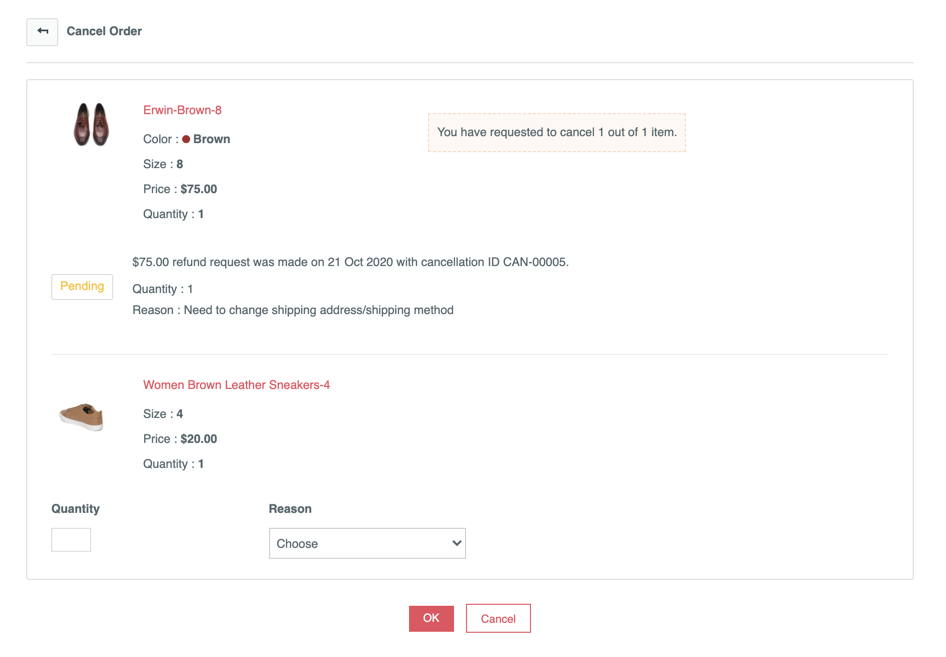The image size is (946, 657).
Task: Open the Women Brown Leather Sneakers-4 link
Action: click(236, 385)
